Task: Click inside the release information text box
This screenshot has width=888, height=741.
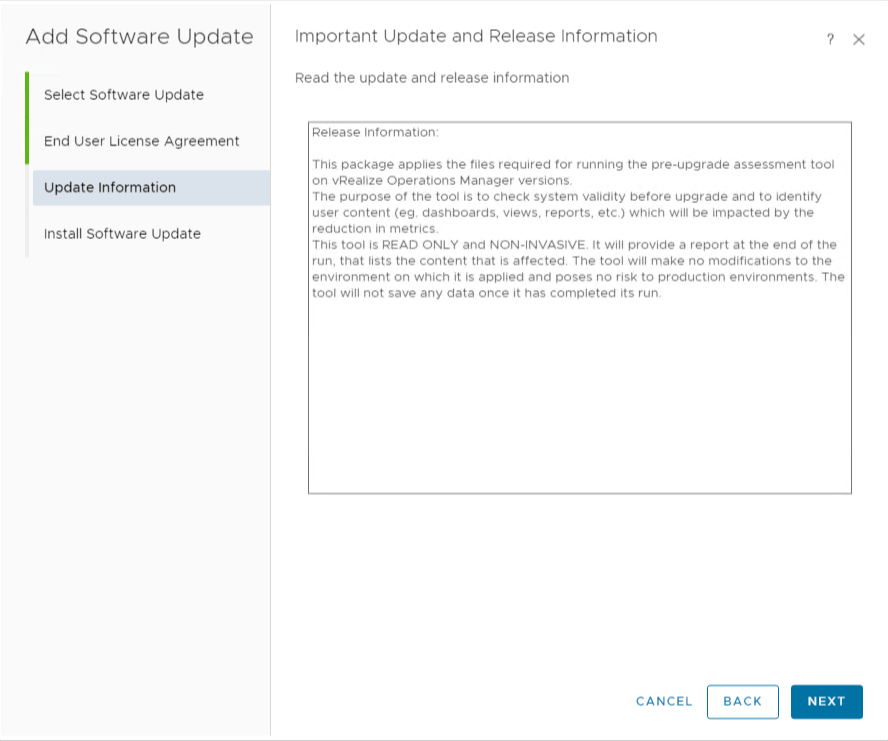Action: click(579, 308)
